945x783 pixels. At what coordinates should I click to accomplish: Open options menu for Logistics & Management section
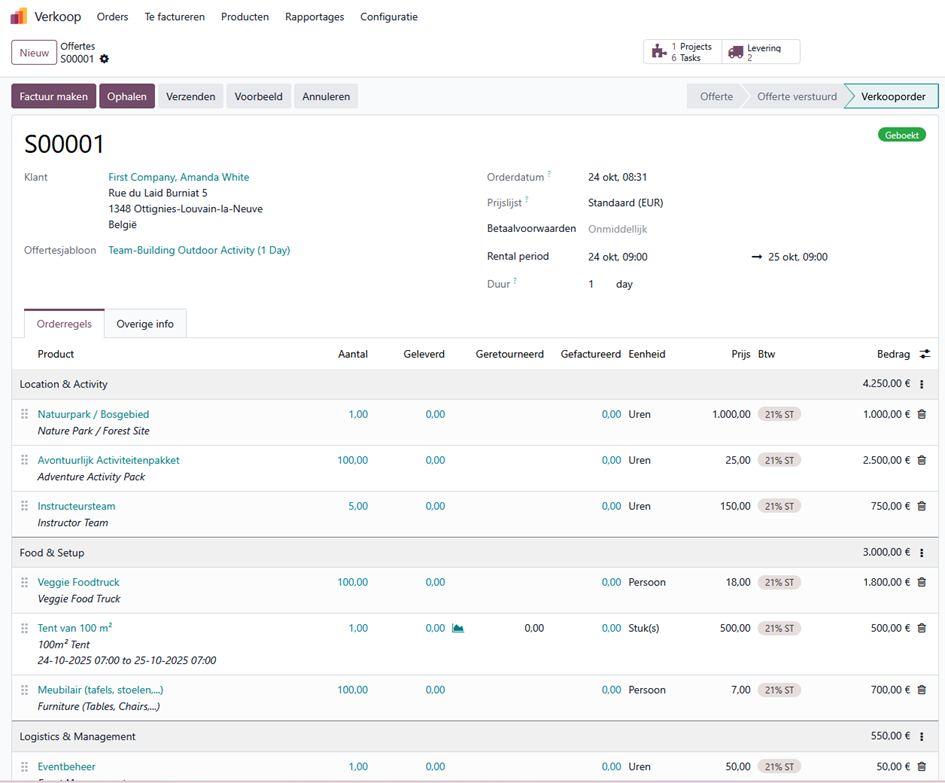click(921, 736)
